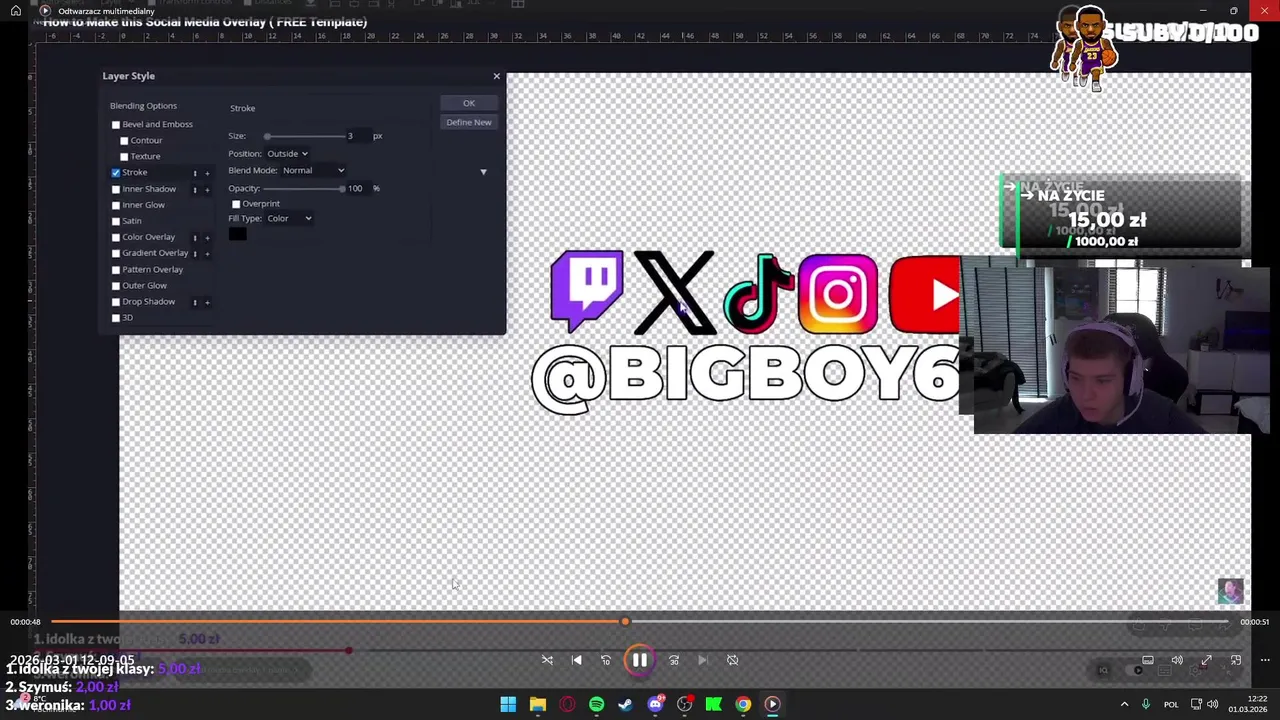Open the Fill Type dropdown
1280x720 pixels.
[289, 218]
